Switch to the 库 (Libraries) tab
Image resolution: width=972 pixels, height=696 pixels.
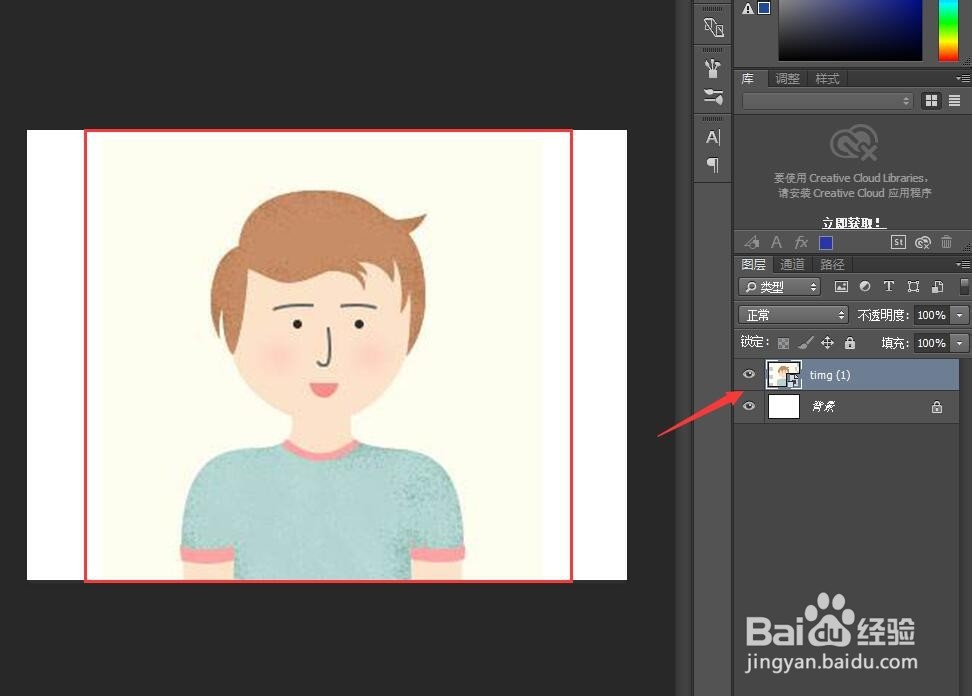pos(748,79)
